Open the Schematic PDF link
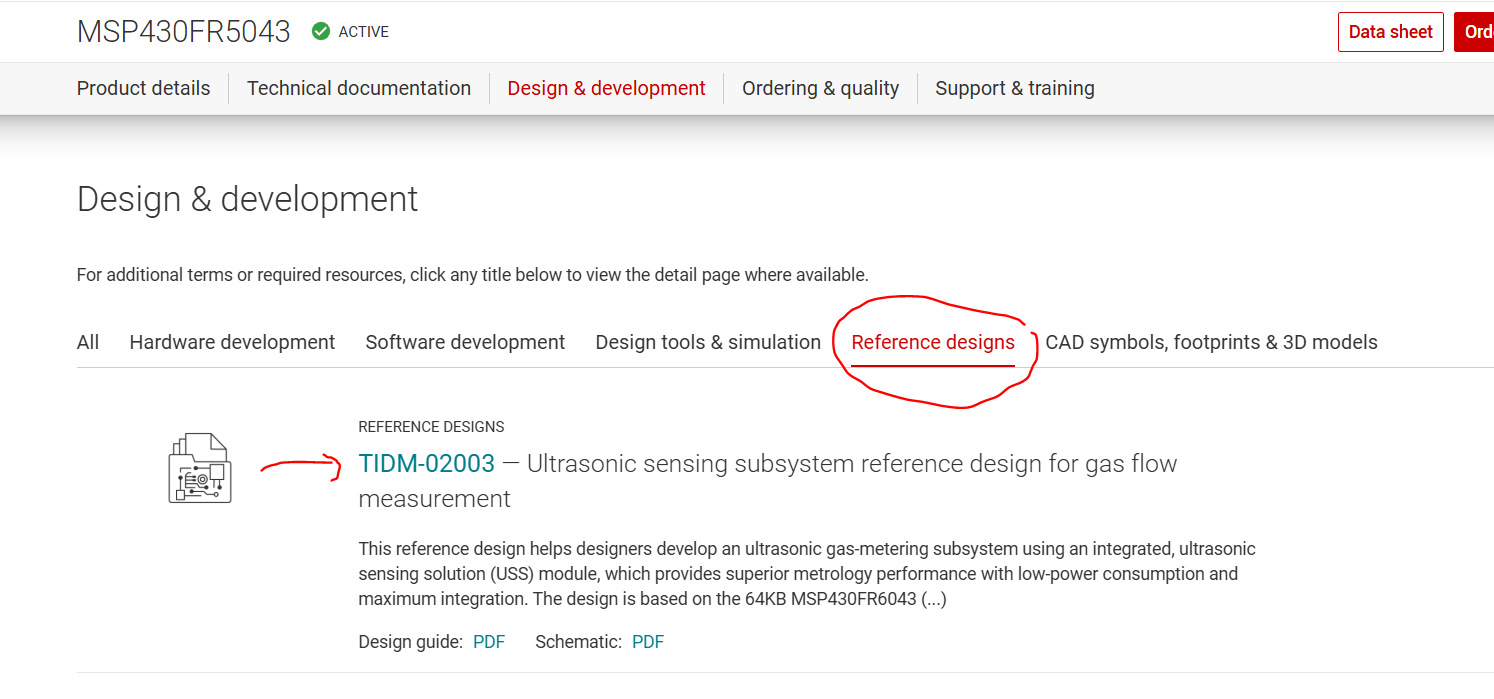 coord(648,642)
